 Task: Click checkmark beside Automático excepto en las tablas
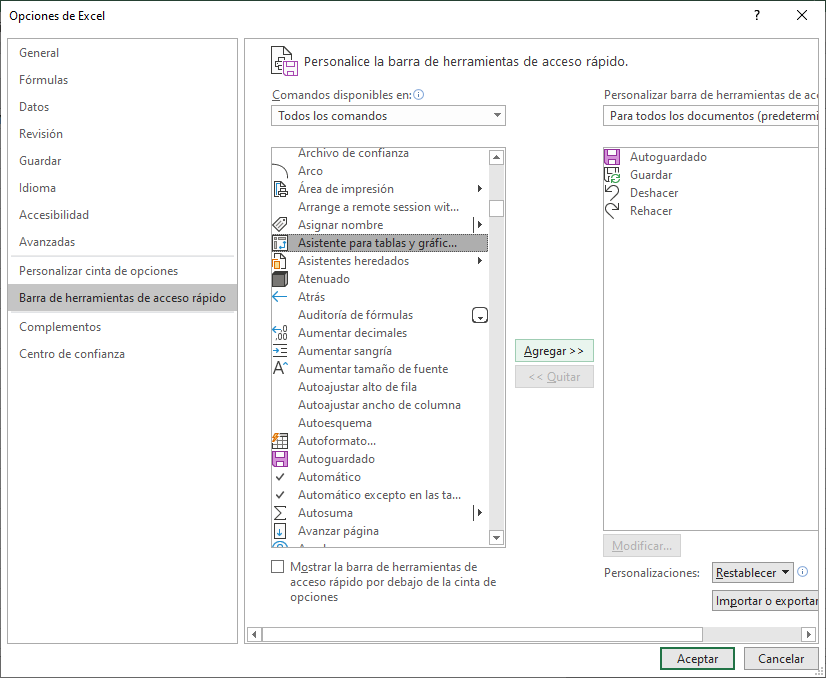coord(280,495)
